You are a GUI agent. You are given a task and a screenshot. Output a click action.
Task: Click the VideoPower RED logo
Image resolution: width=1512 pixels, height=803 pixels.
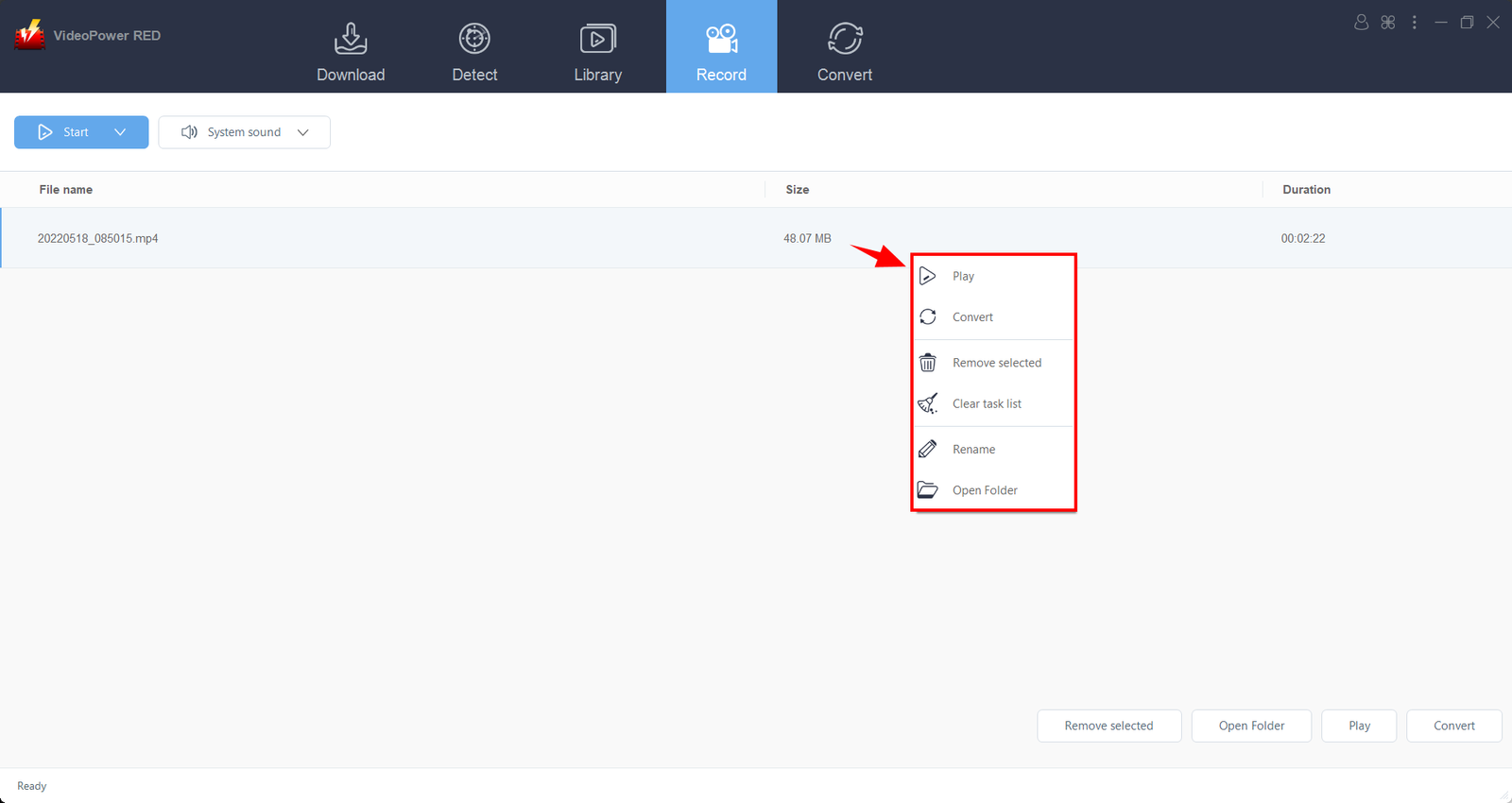coord(29,35)
